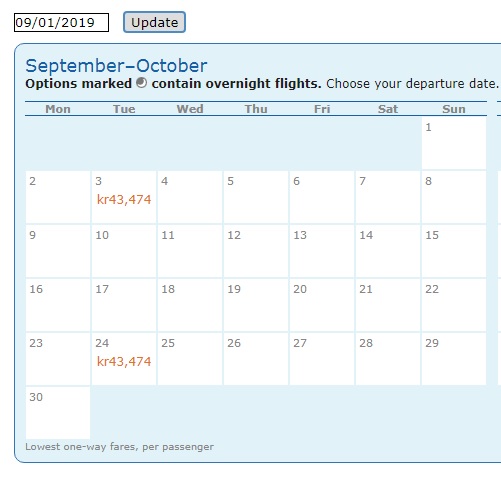Select September 10 in the calendar
This screenshot has height=479, width=501.
click(124, 251)
